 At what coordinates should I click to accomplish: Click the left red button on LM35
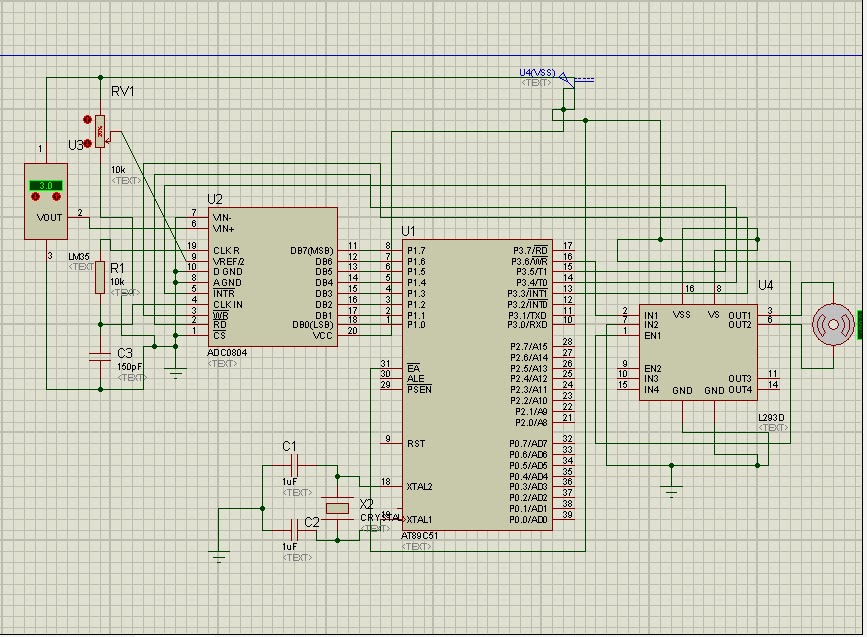coord(36,197)
